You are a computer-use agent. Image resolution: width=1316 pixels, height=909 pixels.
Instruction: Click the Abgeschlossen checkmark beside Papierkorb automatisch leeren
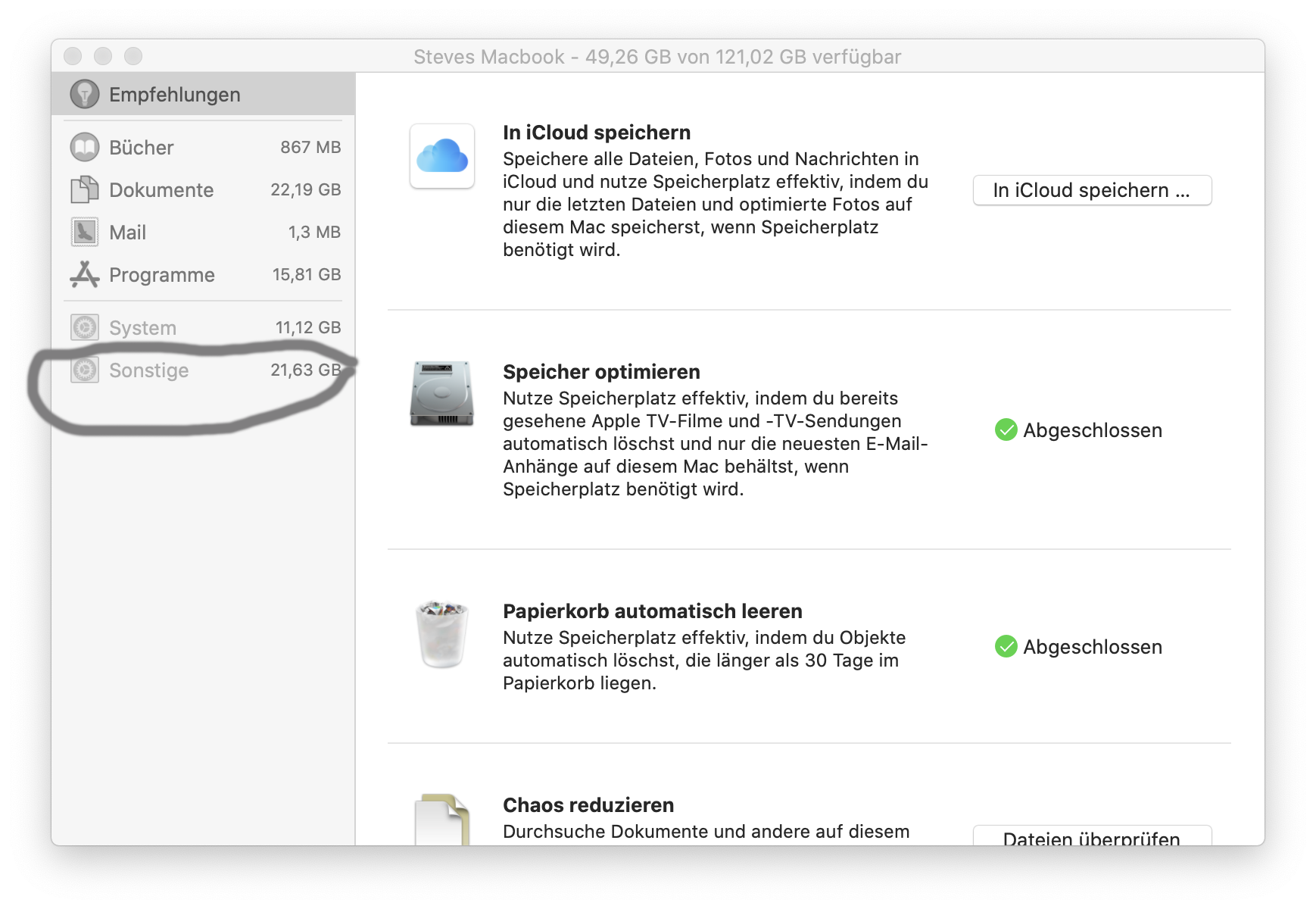tap(1007, 647)
